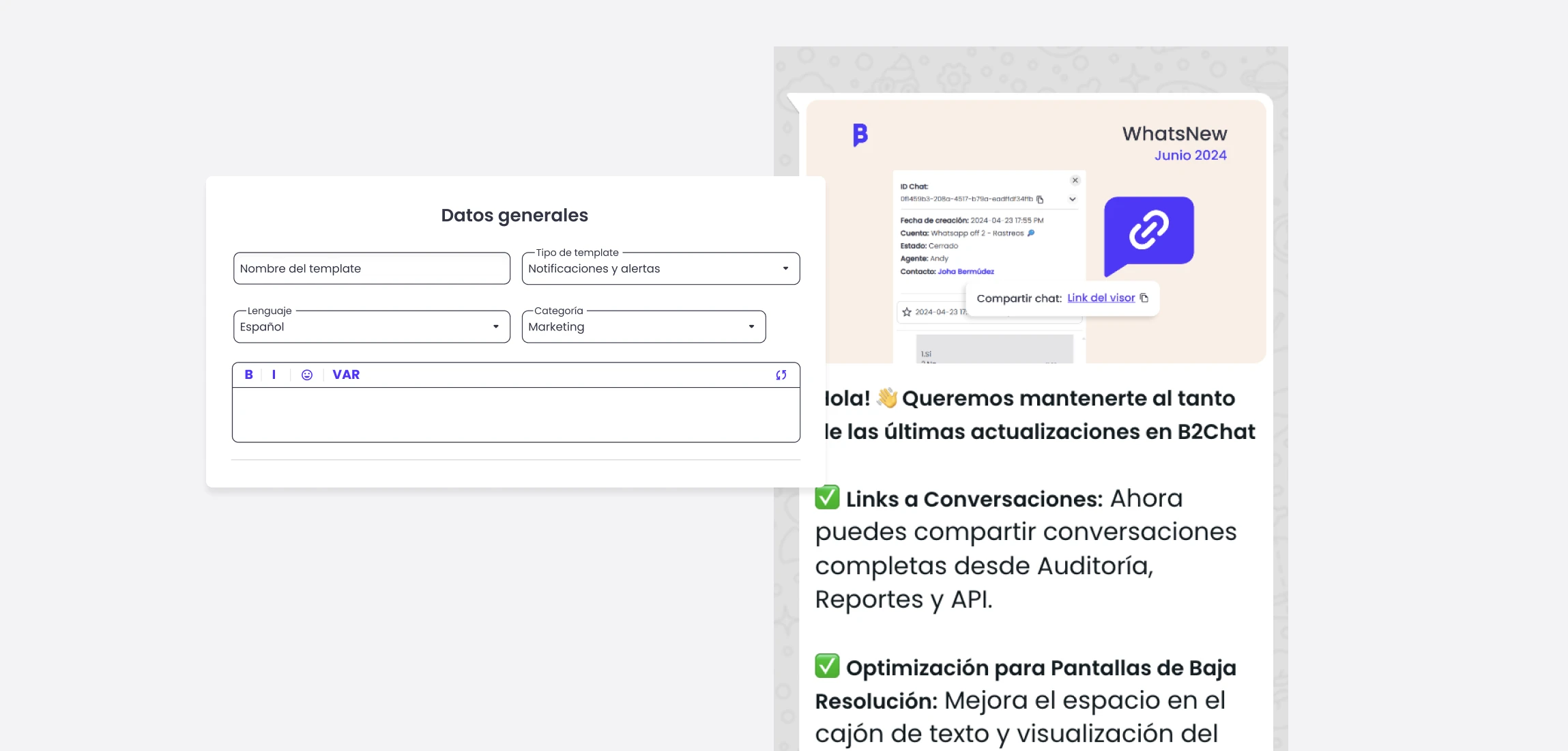Click the copy icon beside Link del visor
Viewport: 1568px width, 751px height.
[1144, 298]
